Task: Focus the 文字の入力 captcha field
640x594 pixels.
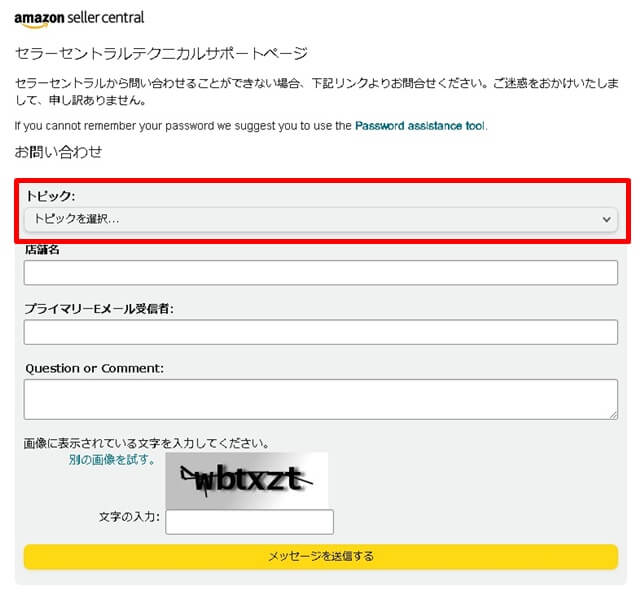Action: pyautogui.click(x=249, y=522)
